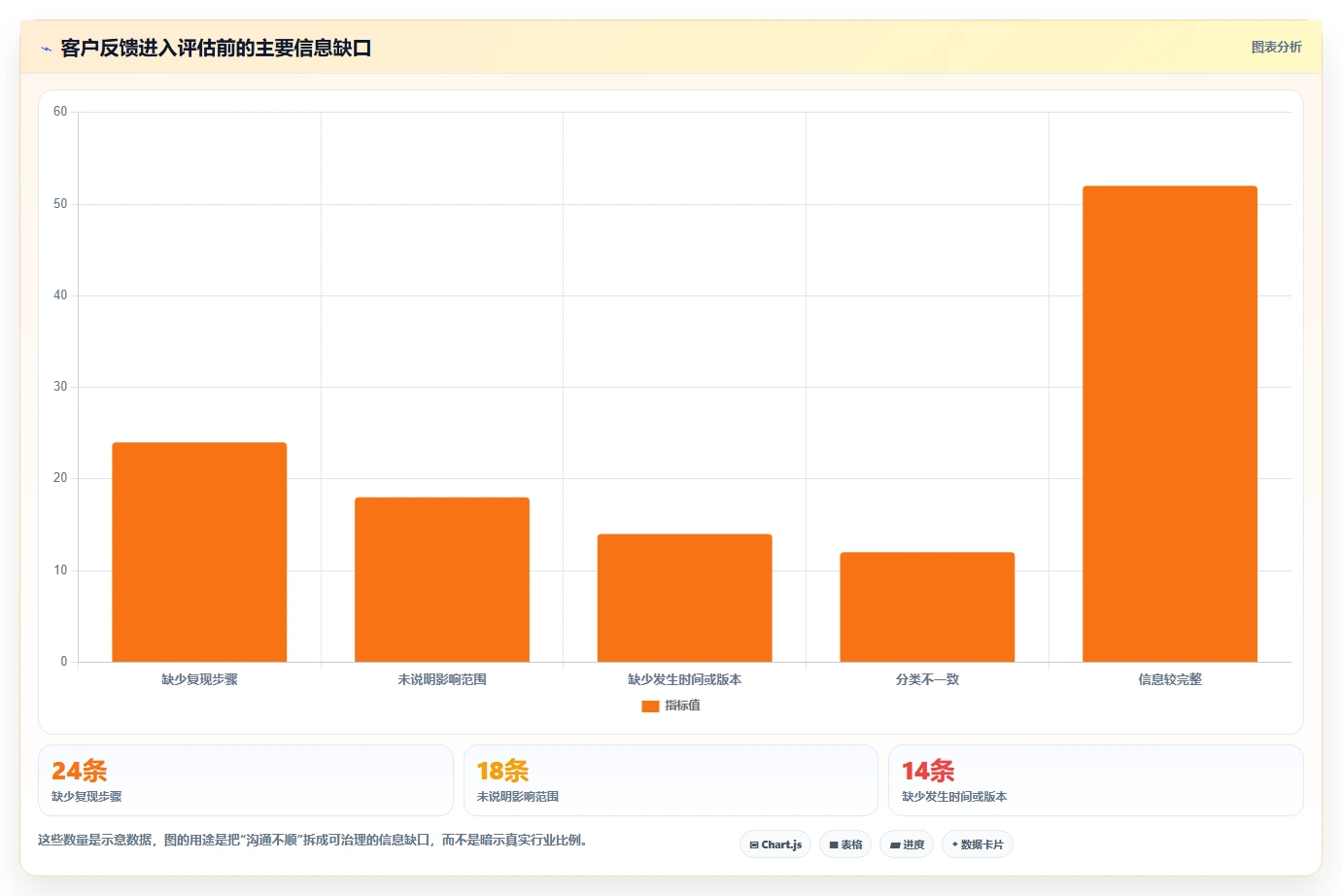Click the 信息较完整 axis label
The height and width of the screenshot is (896, 1342).
click(1170, 679)
